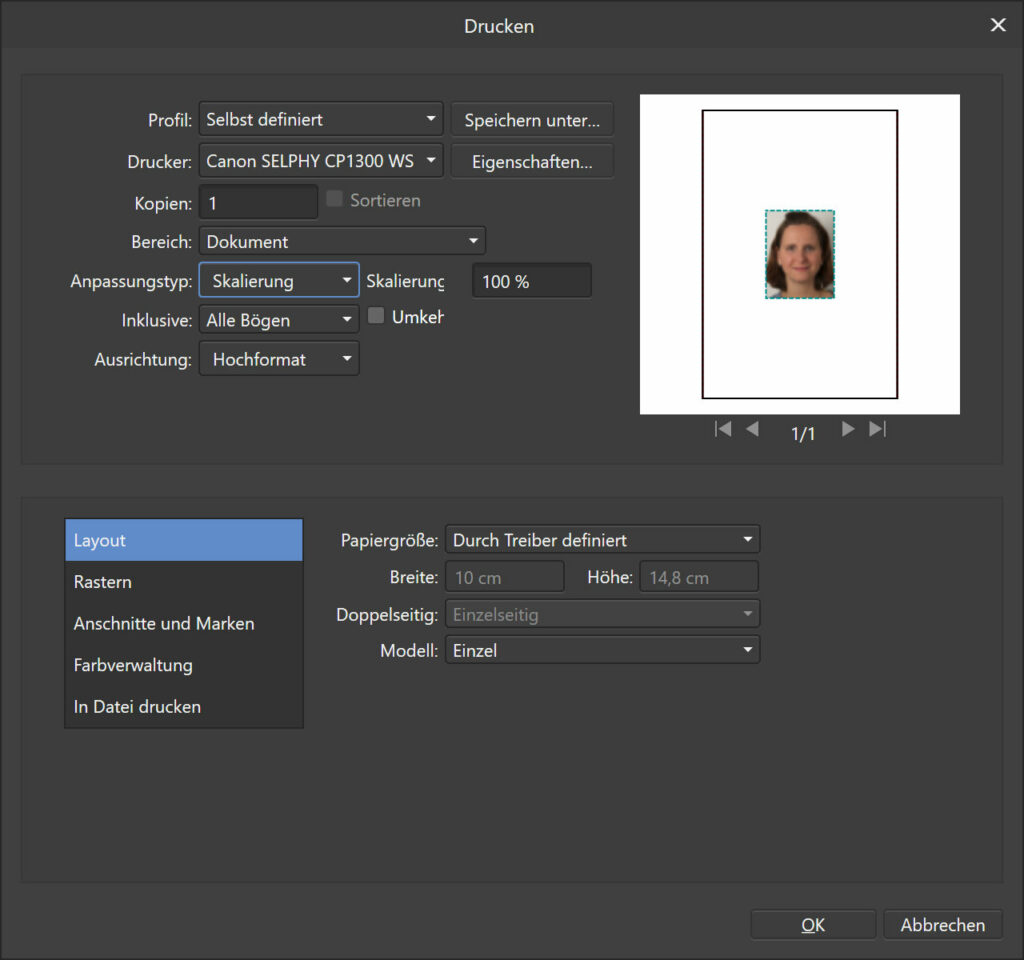Image resolution: width=1024 pixels, height=960 pixels.
Task: Open the Papiergröße dropdown
Action: [601, 540]
